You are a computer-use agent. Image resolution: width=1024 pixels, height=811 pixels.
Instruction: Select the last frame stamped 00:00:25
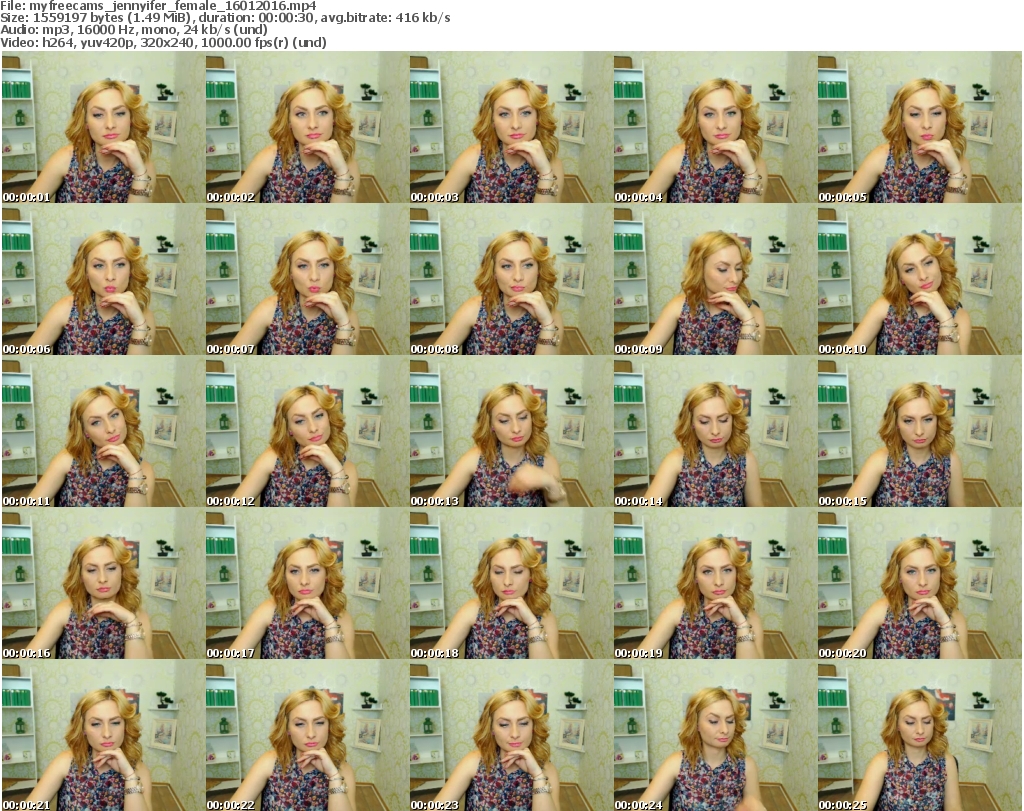(x=920, y=736)
